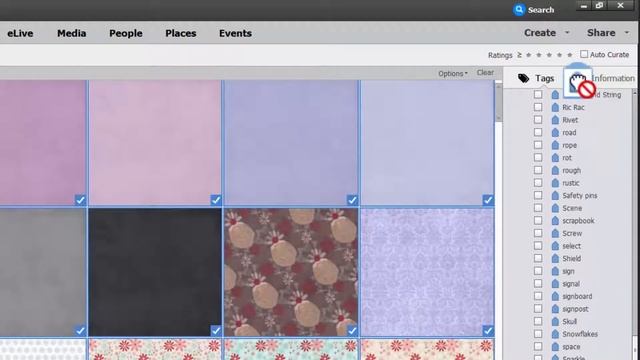Screen dimensions: 640x360
Task: Switch to the Places view
Action: click(180, 33)
